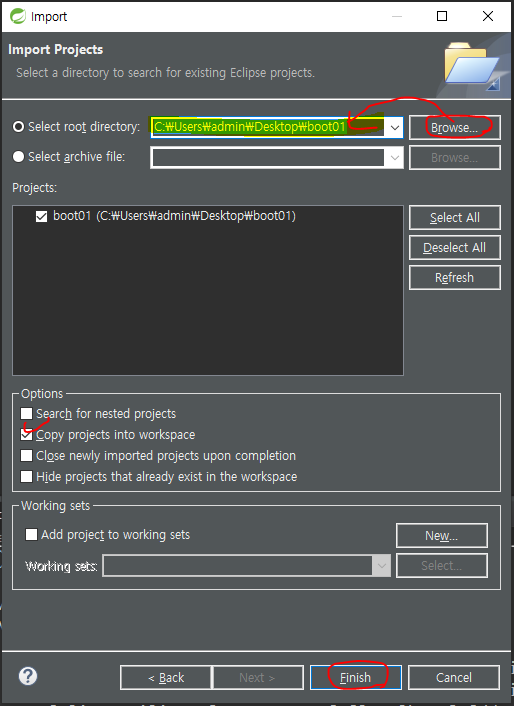The height and width of the screenshot is (706, 514).
Task: Click the Select All button
Action: pyautogui.click(x=455, y=217)
